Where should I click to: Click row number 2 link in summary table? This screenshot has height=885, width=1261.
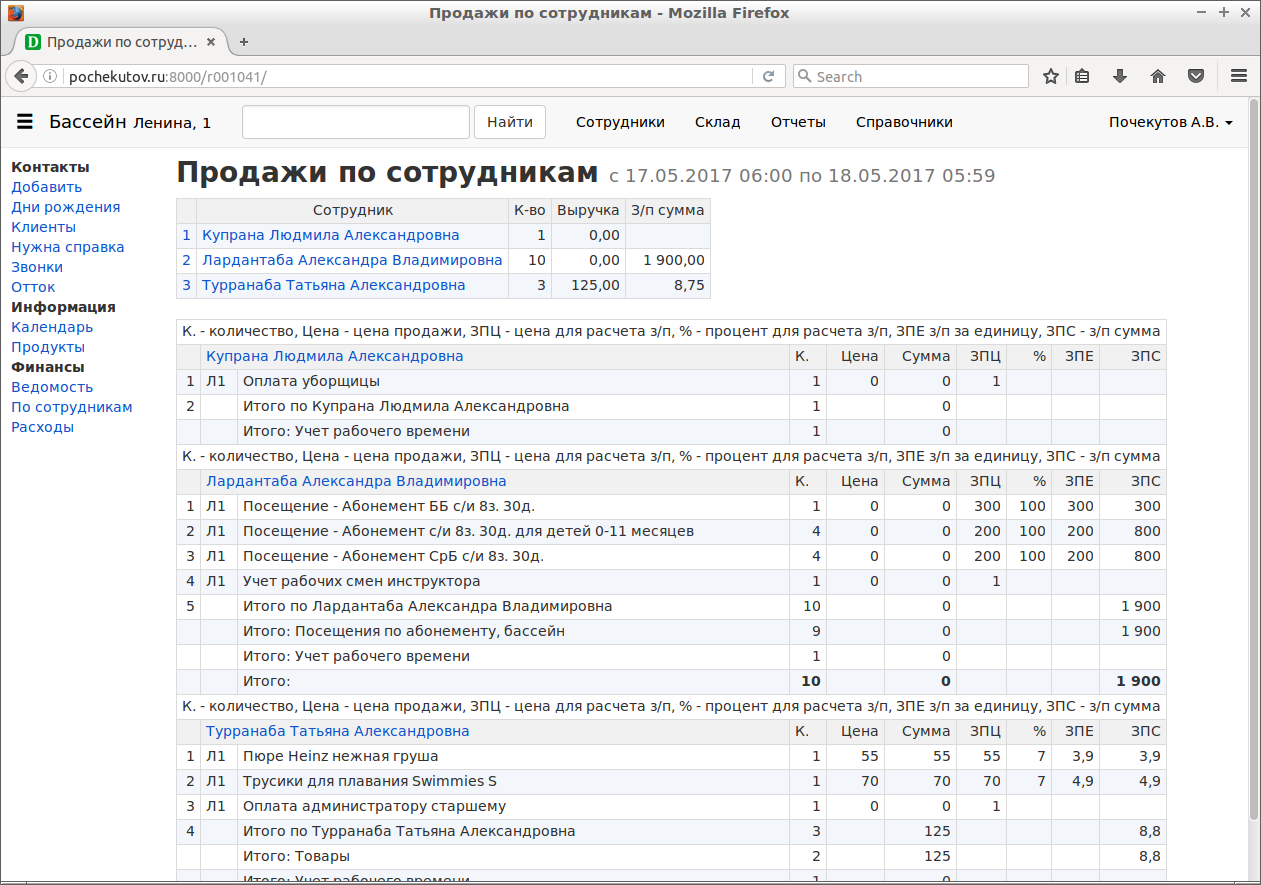pos(186,260)
